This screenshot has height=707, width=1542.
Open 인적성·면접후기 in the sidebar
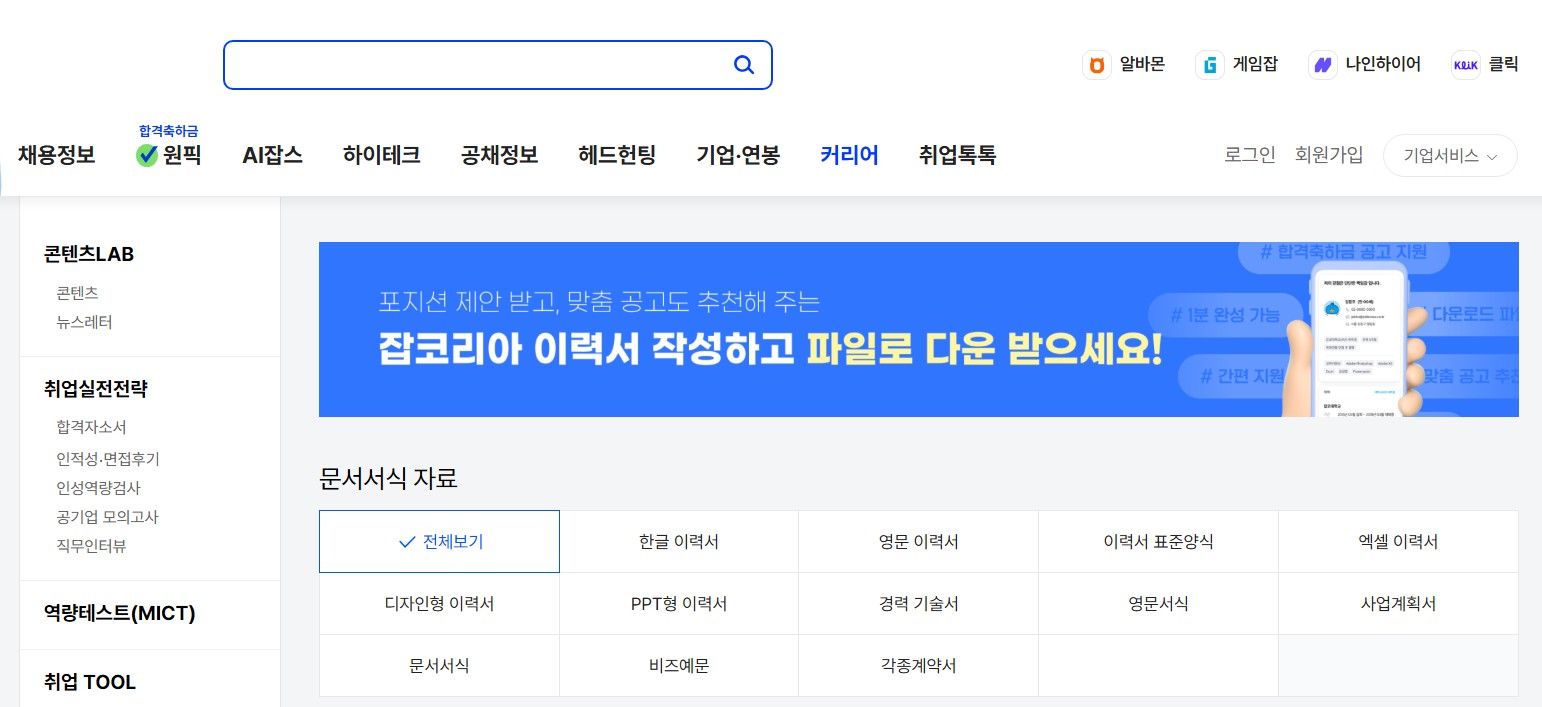point(108,459)
